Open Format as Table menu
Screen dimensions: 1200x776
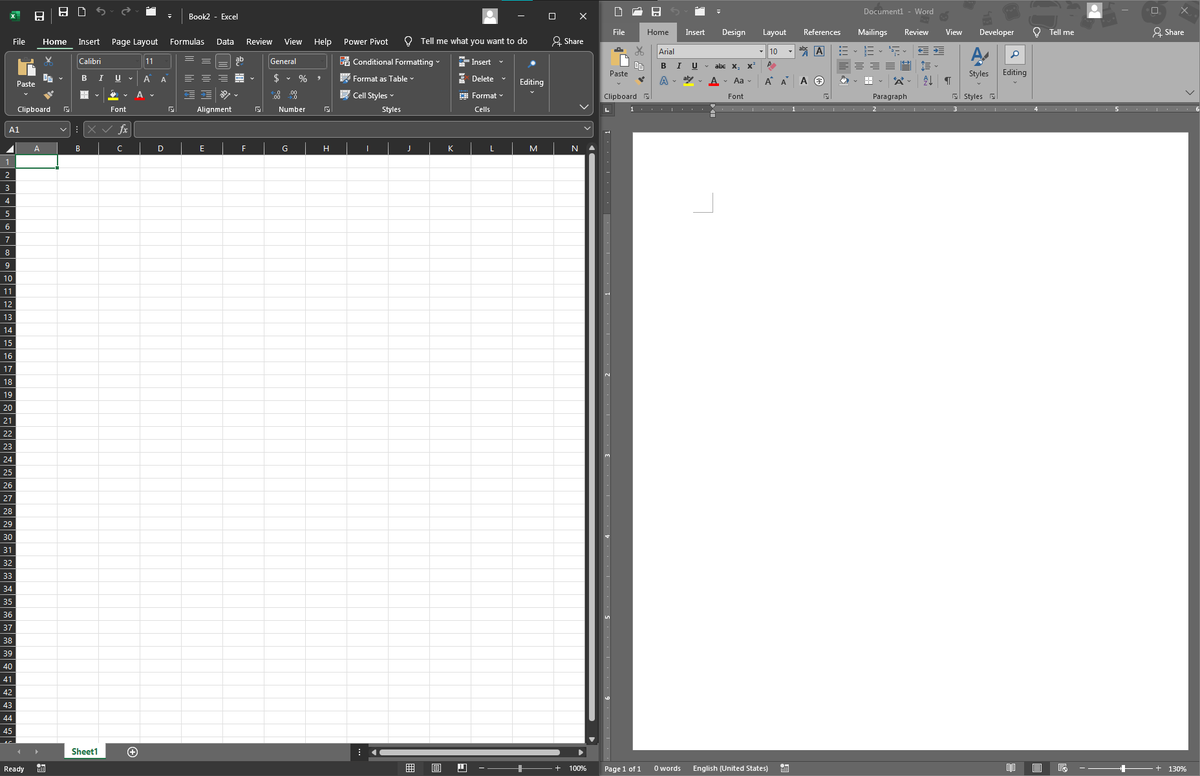377,78
